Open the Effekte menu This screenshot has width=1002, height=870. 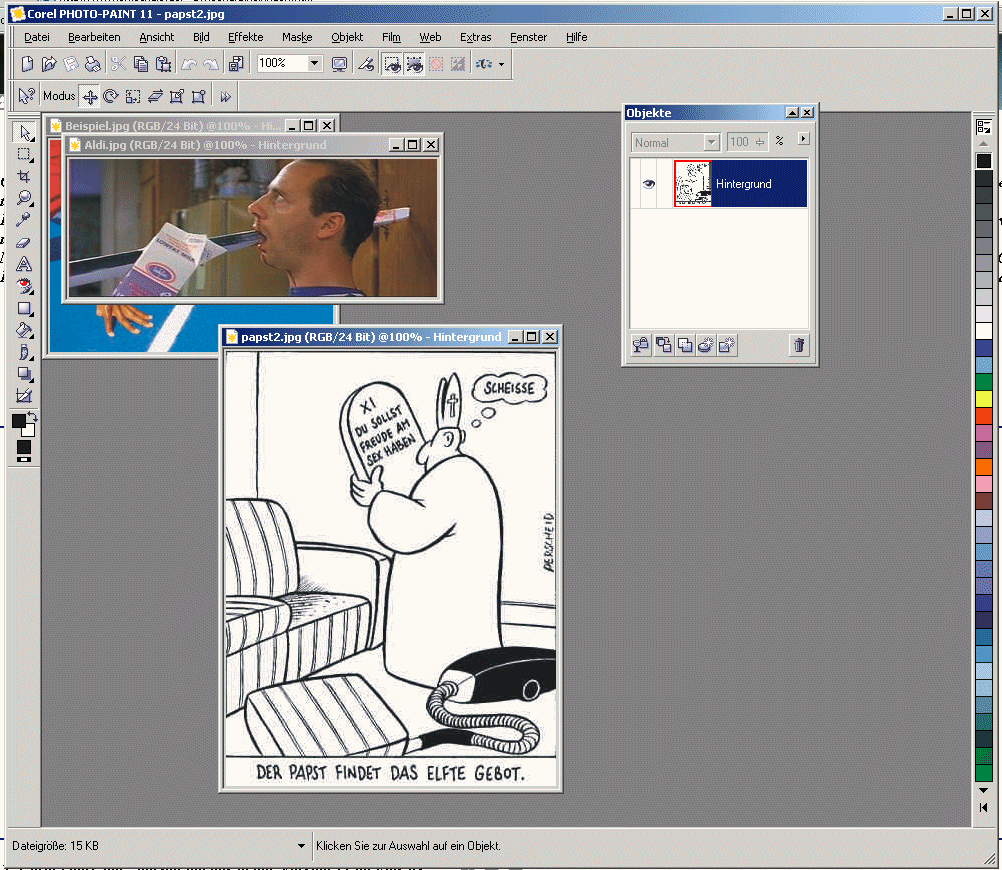245,37
